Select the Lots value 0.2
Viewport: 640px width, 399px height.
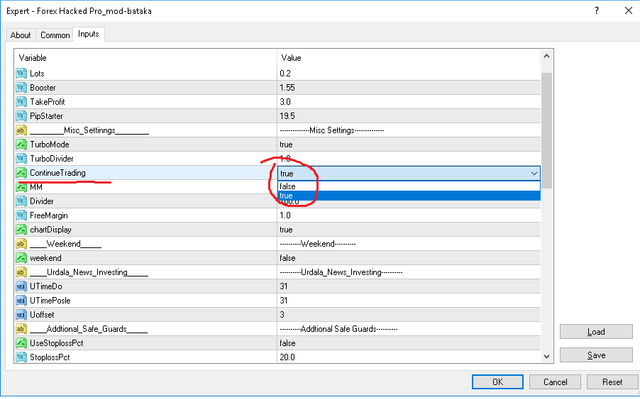(285, 73)
